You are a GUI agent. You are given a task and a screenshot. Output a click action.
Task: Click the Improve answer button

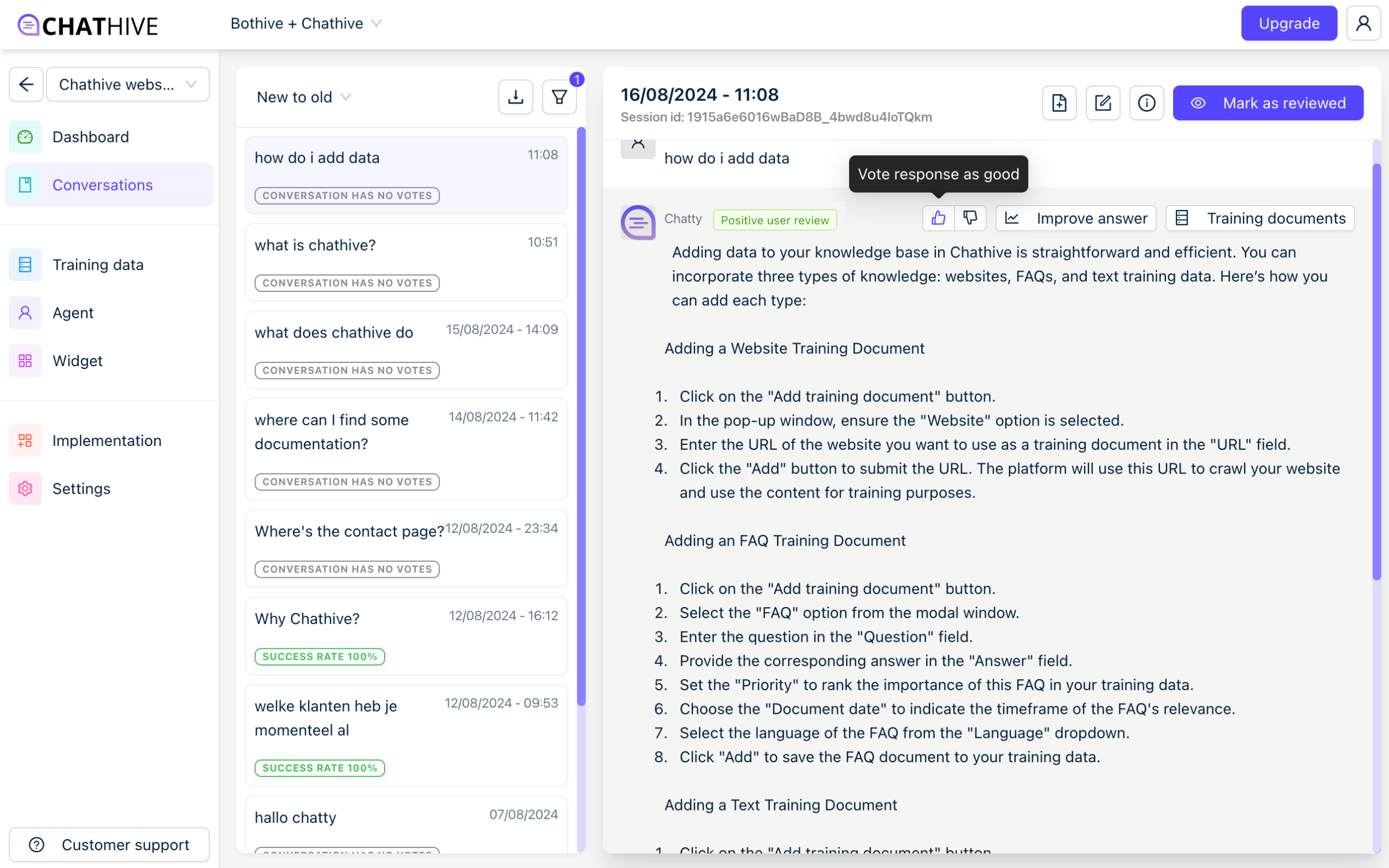pyautogui.click(x=1075, y=218)
